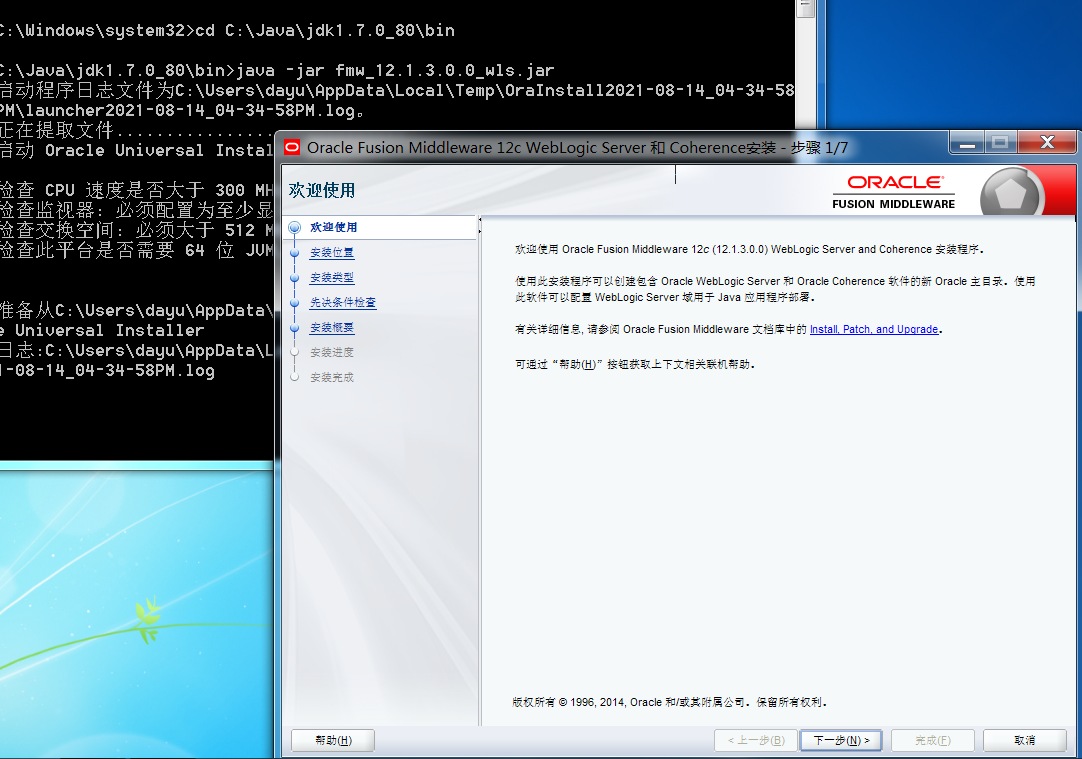Click the 帮助(H) help button

tap(333, 740)
